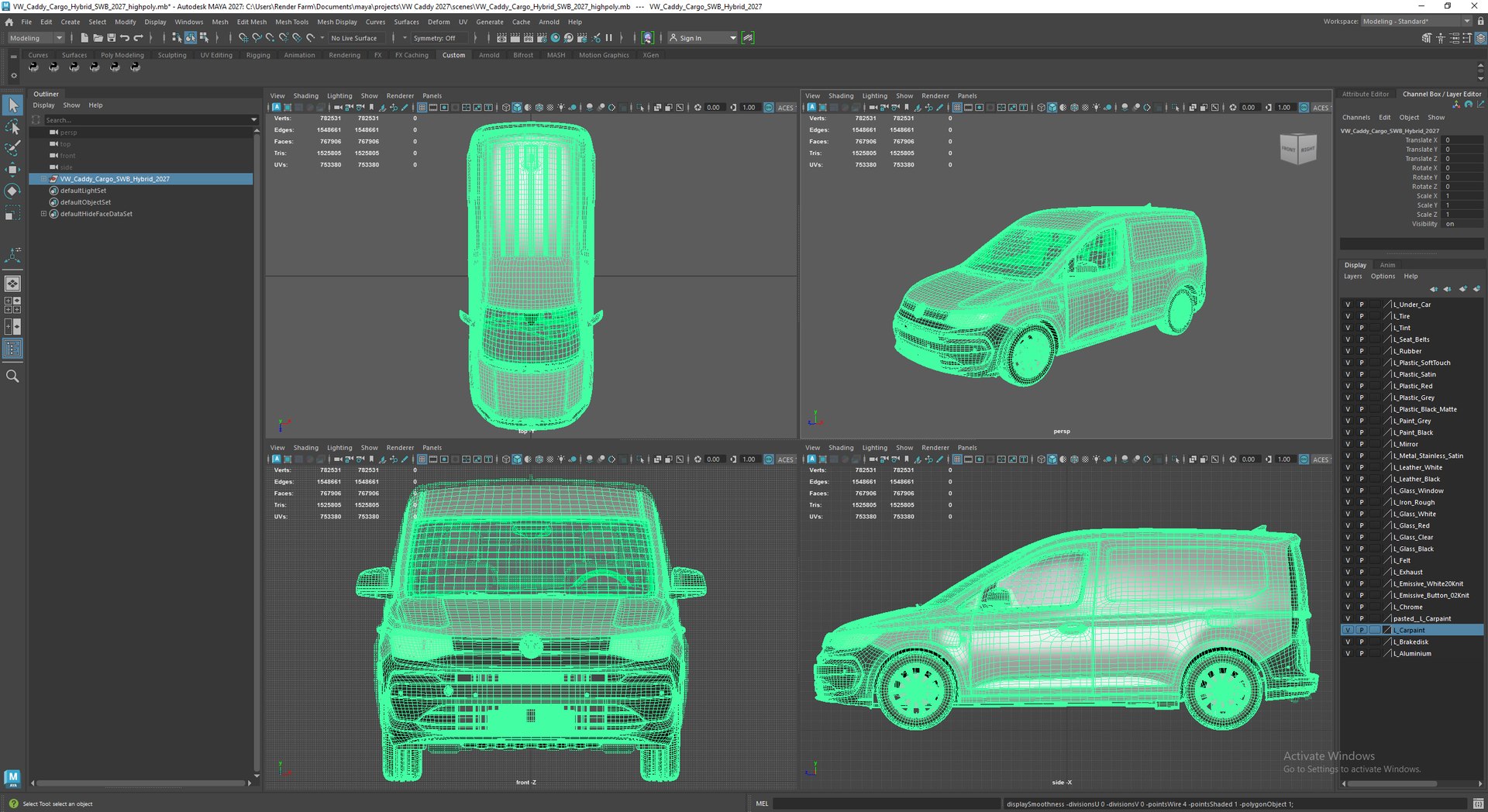This screenshot has width=1488, height=812.
Task: Click the search magnifier in left toolbox
Action: point(12,377)
